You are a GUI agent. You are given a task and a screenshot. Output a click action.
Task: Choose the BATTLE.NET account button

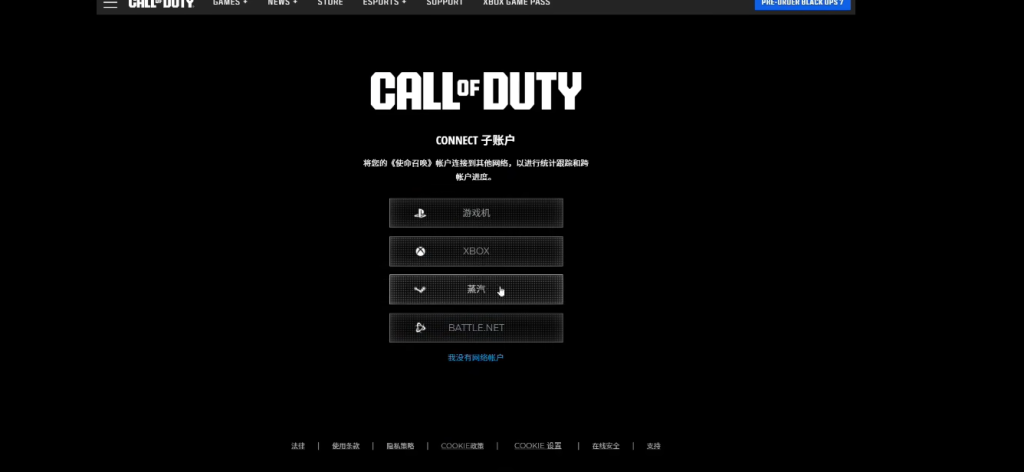pyautogui.click(x=476, y=328)
